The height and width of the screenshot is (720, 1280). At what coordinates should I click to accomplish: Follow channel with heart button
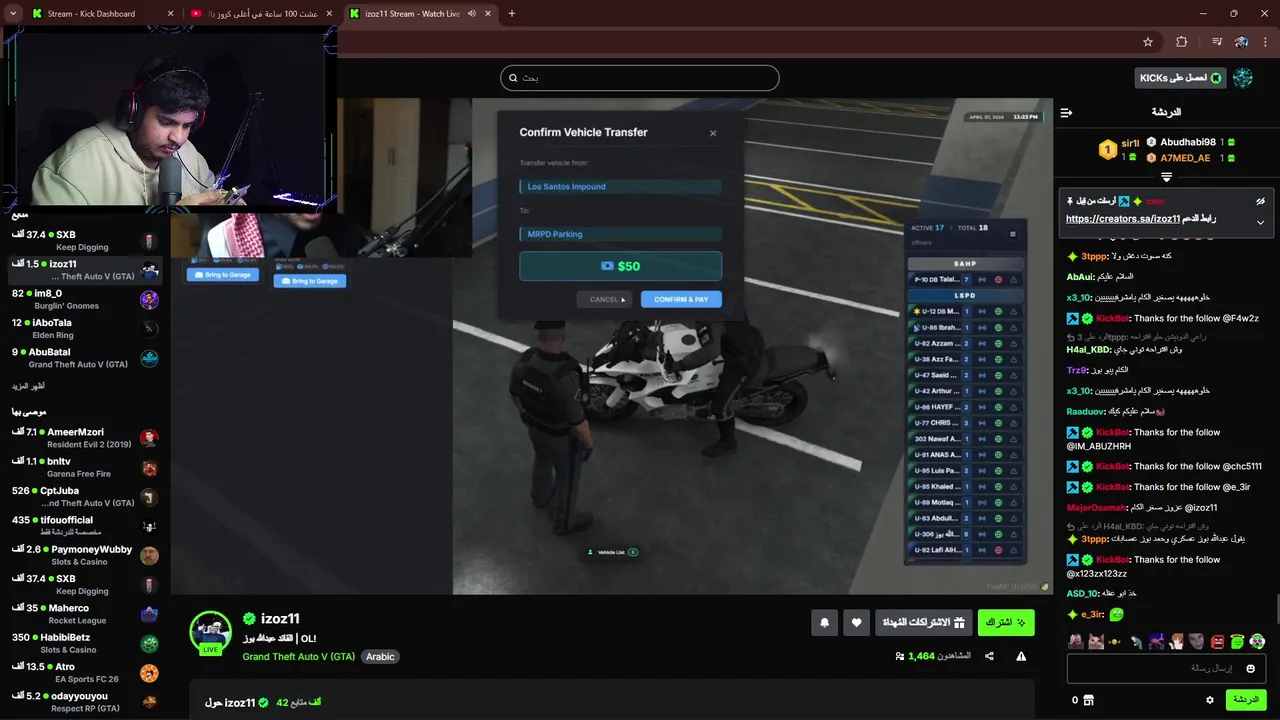(x=856, y=622)
